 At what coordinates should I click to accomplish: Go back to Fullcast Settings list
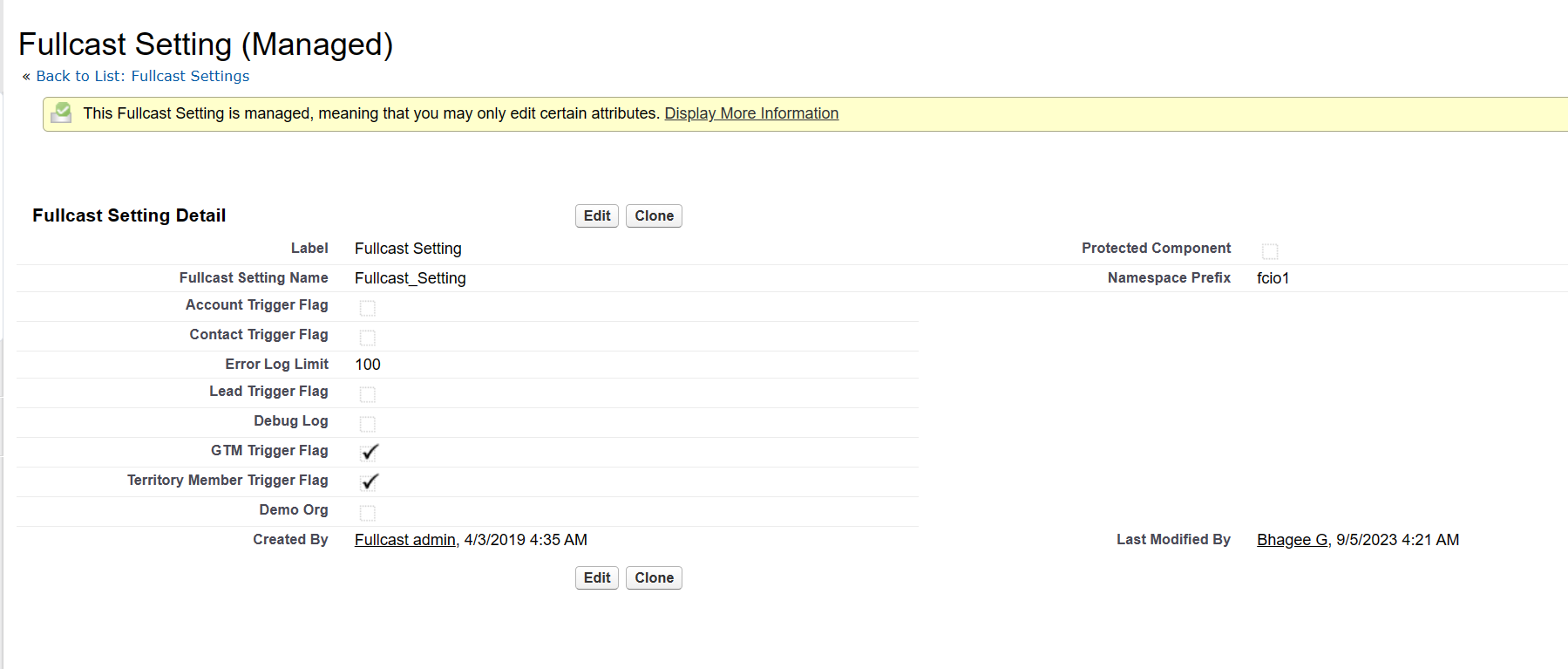click(143, 76)
